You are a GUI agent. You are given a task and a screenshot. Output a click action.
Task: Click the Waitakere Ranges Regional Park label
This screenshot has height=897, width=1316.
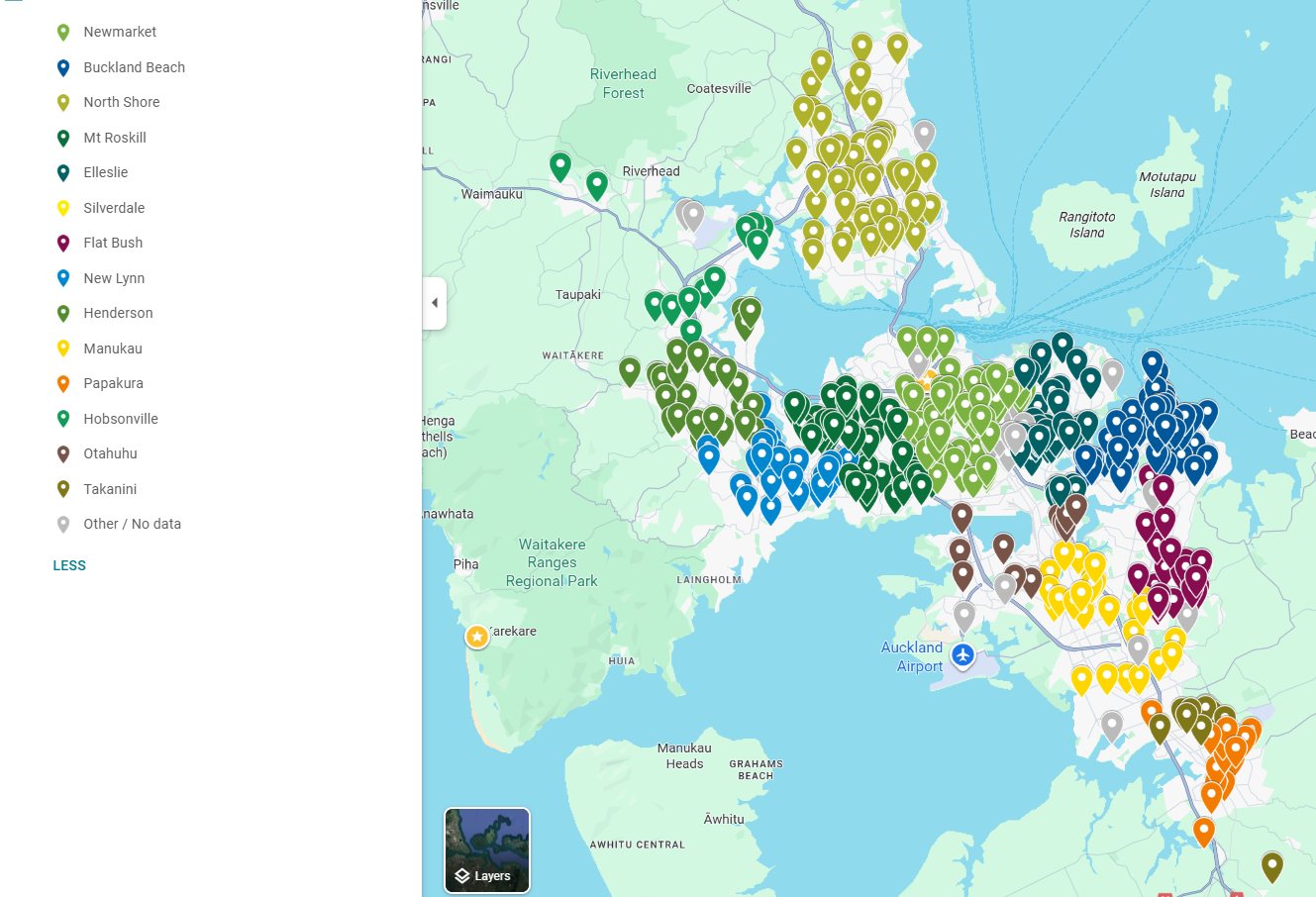coord(552,562)
